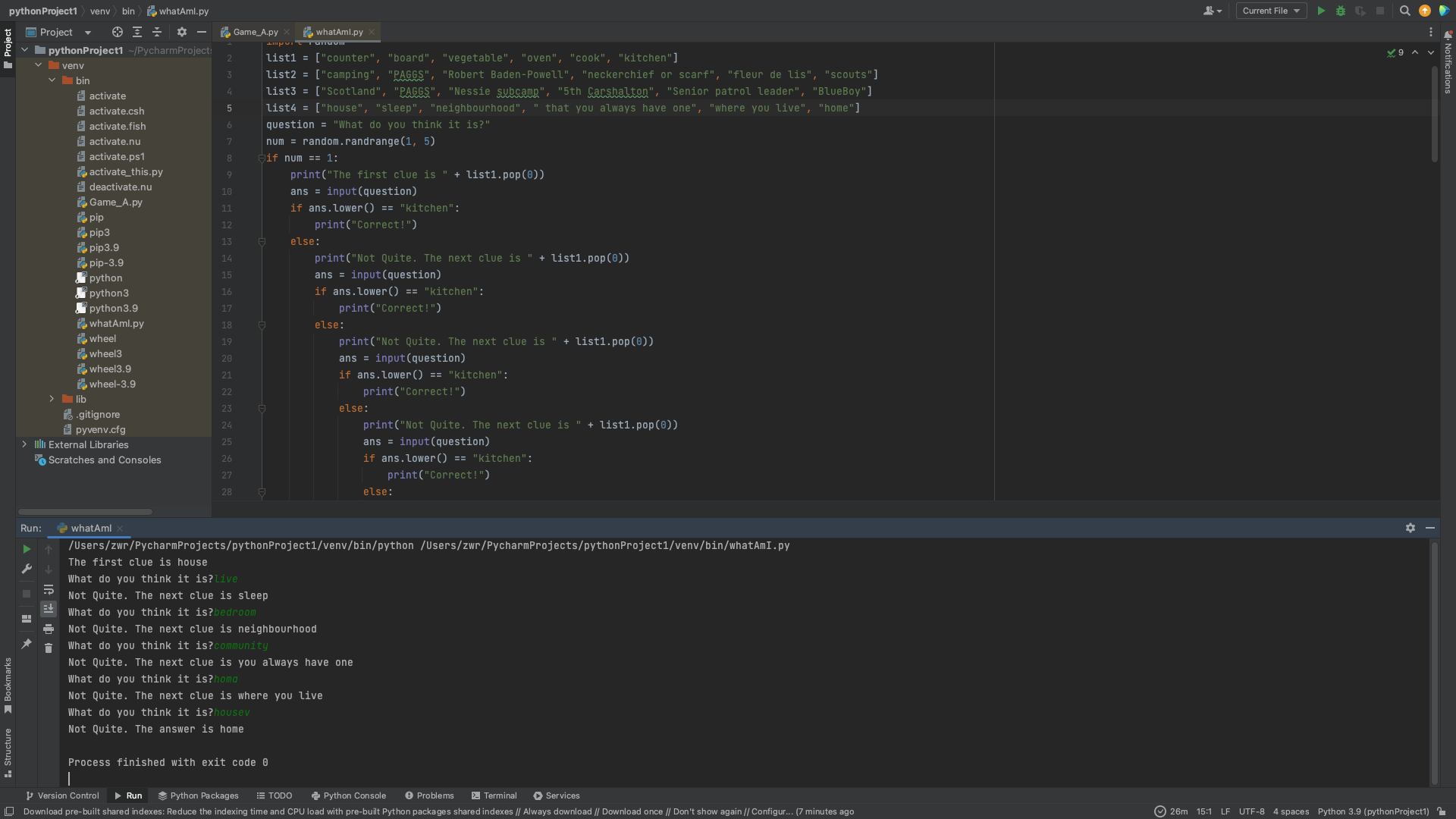
Task: Click Python 3.9 interpreter in status bar
Action: (x=1373, y=811)
